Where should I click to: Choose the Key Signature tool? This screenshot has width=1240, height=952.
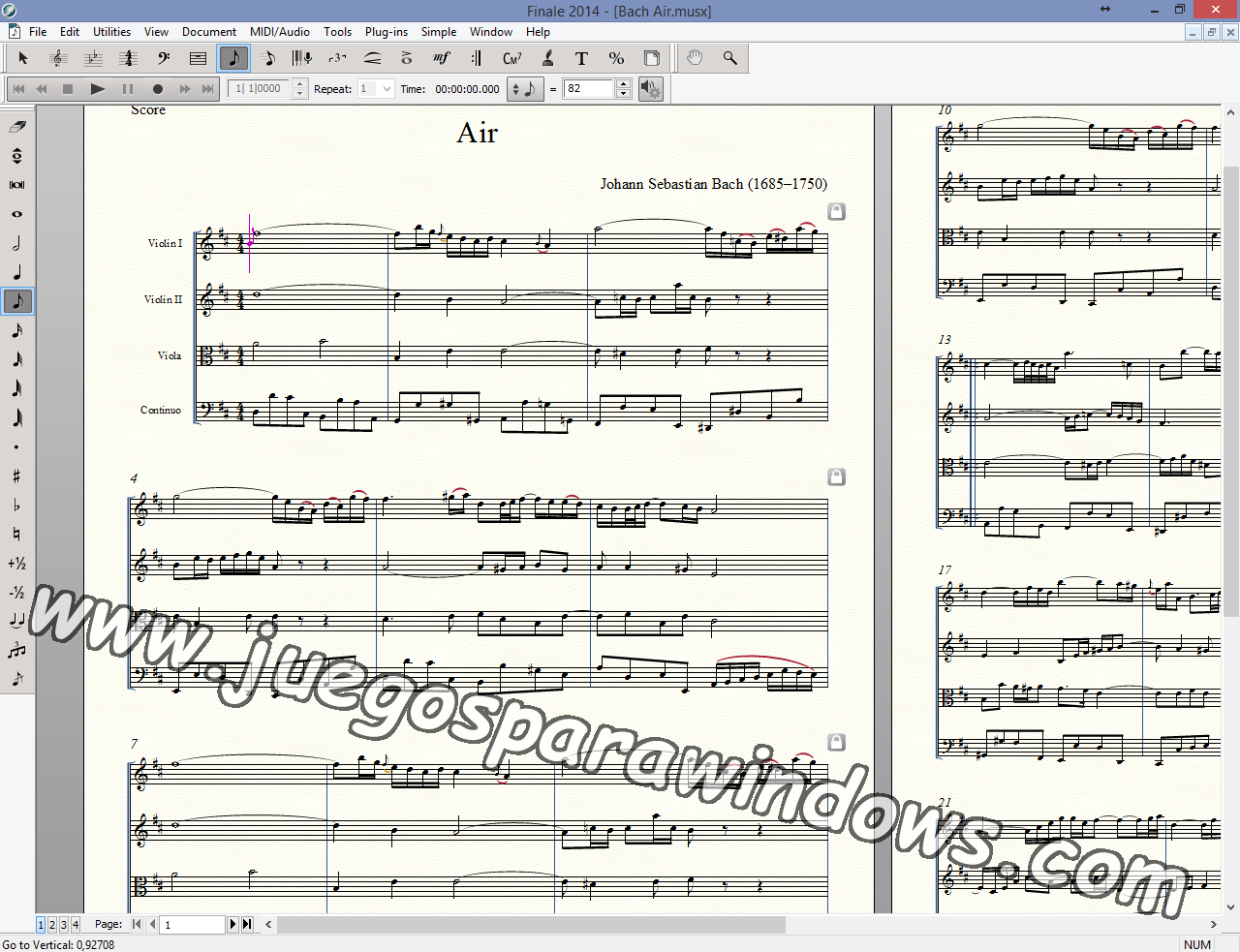pos(93,59)
